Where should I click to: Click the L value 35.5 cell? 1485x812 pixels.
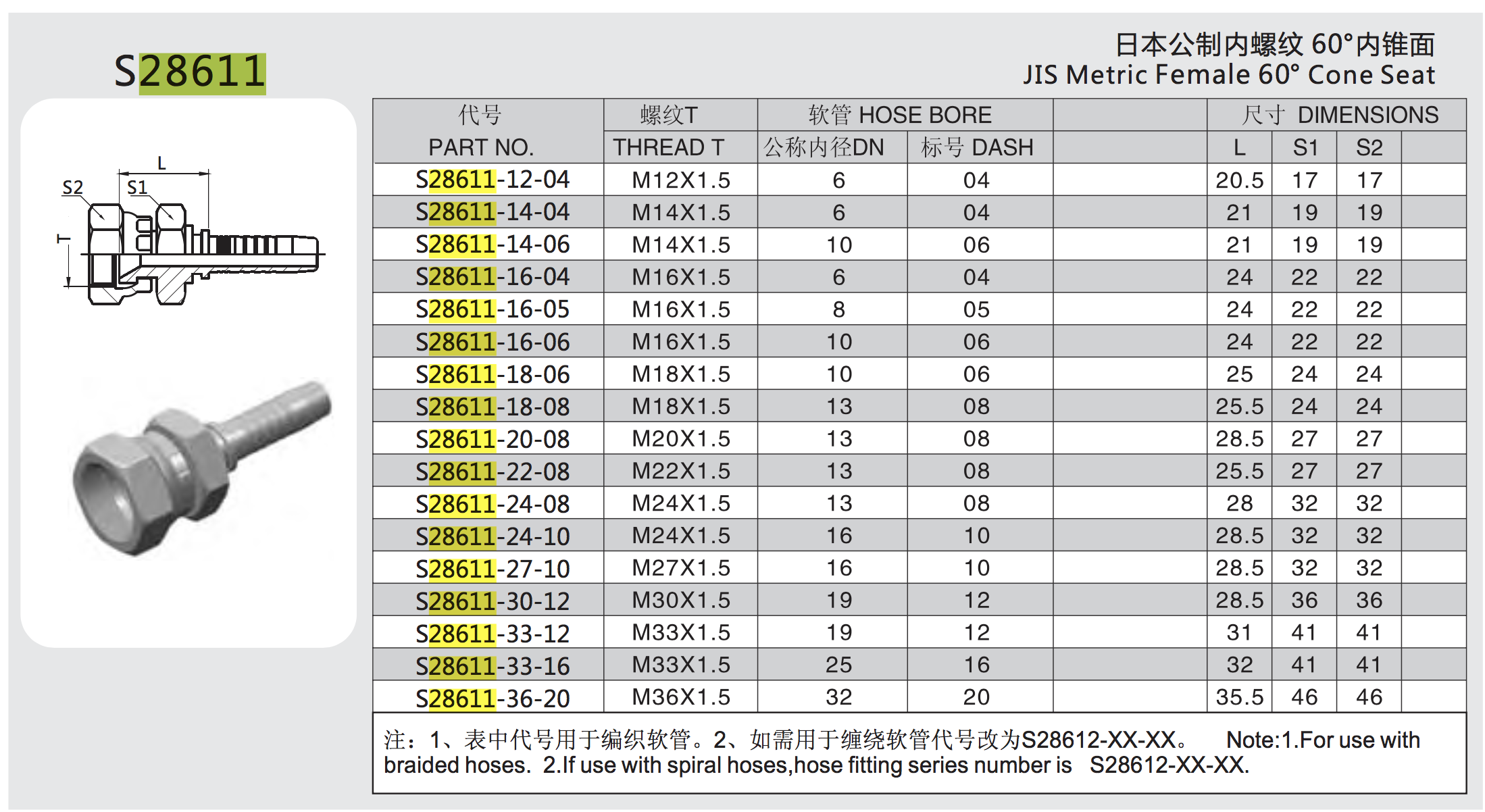pyautogui.click(x=1239, y=697)
